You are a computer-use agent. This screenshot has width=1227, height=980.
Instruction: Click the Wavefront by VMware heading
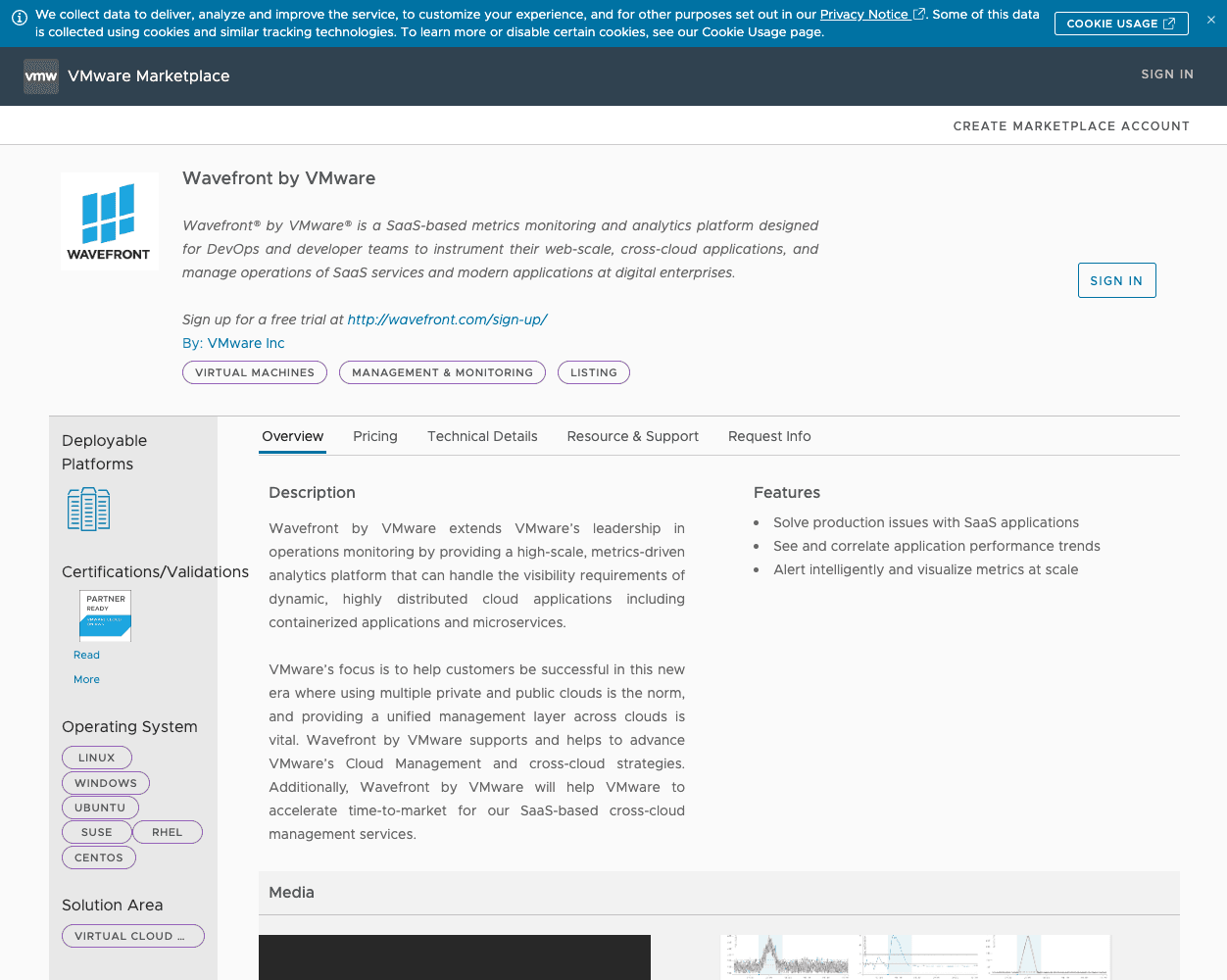click(279, 178)
